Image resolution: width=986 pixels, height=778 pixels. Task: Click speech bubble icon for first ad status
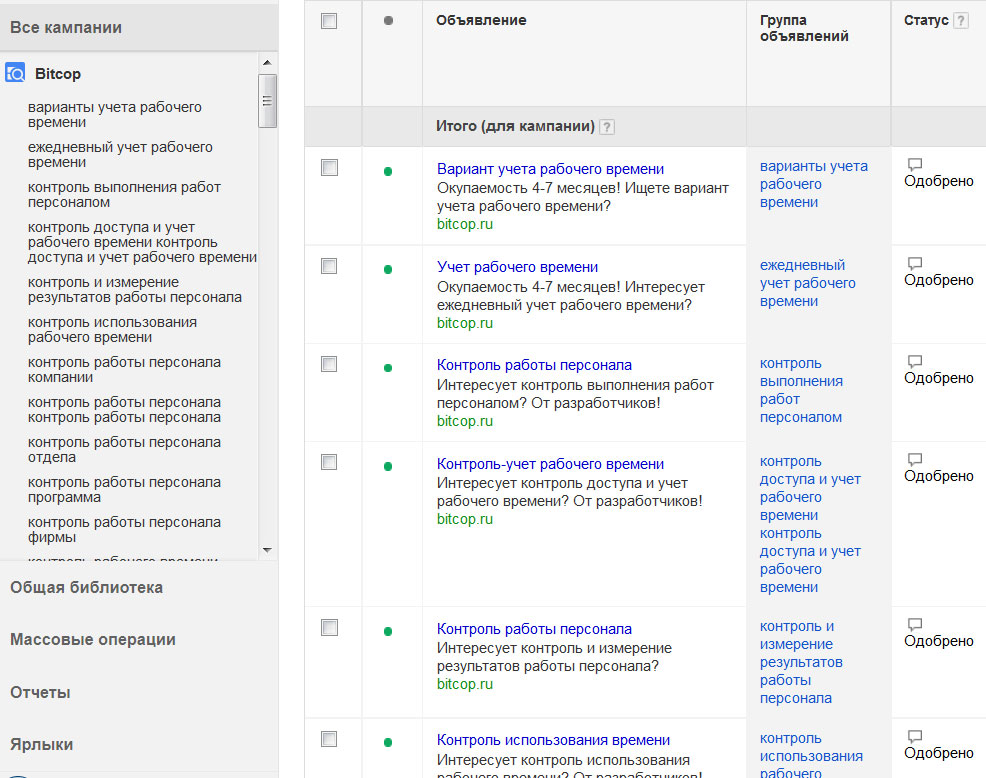tap(914, 165)
